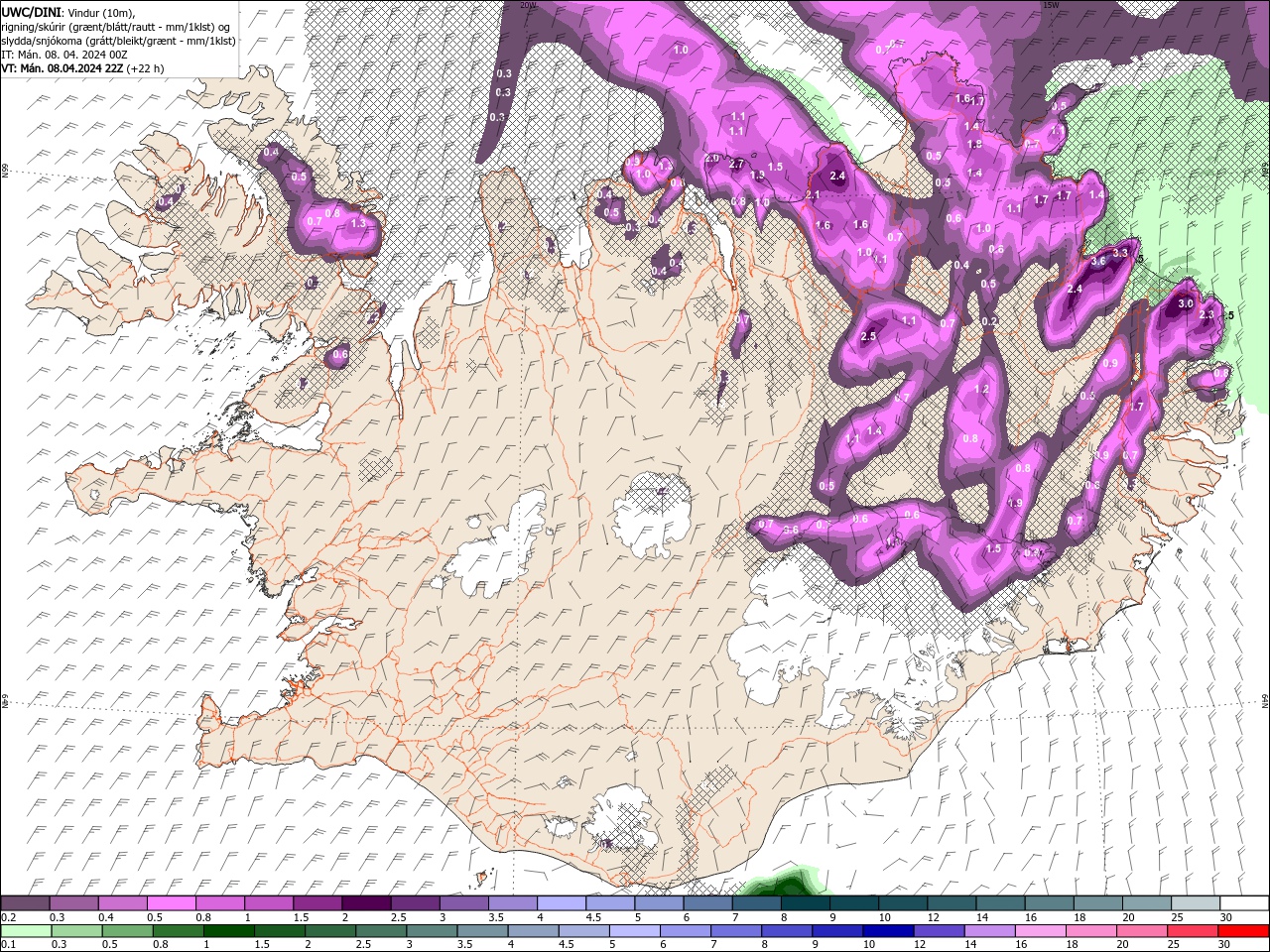
Task: Select the dark green 1 swatch in the rain legend
Action: 229,931
